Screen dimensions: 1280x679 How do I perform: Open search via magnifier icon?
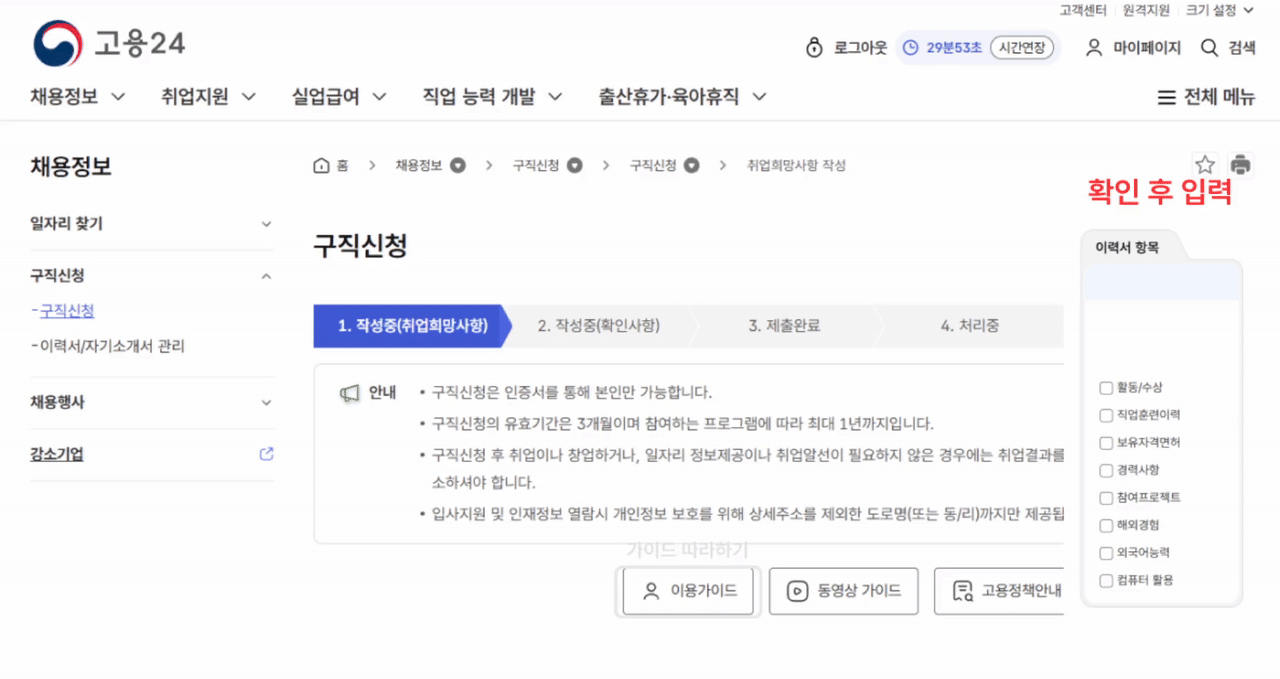pyautogui.click(x=1209, y=48)
